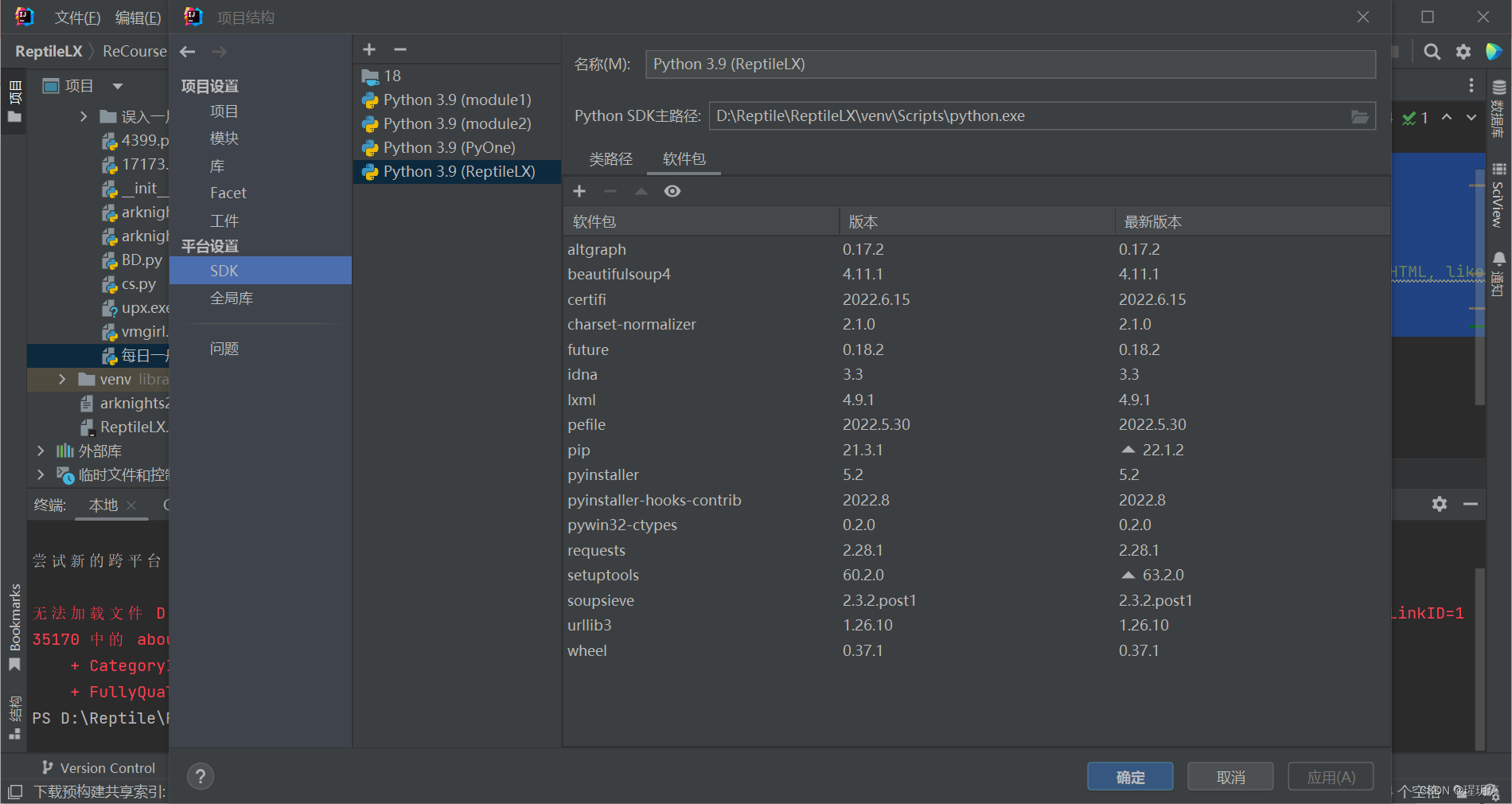Select the beautifulsoup4 package row
Image resolution: width=1512 pixels, height=804 pixels.
tap(976, 274)
